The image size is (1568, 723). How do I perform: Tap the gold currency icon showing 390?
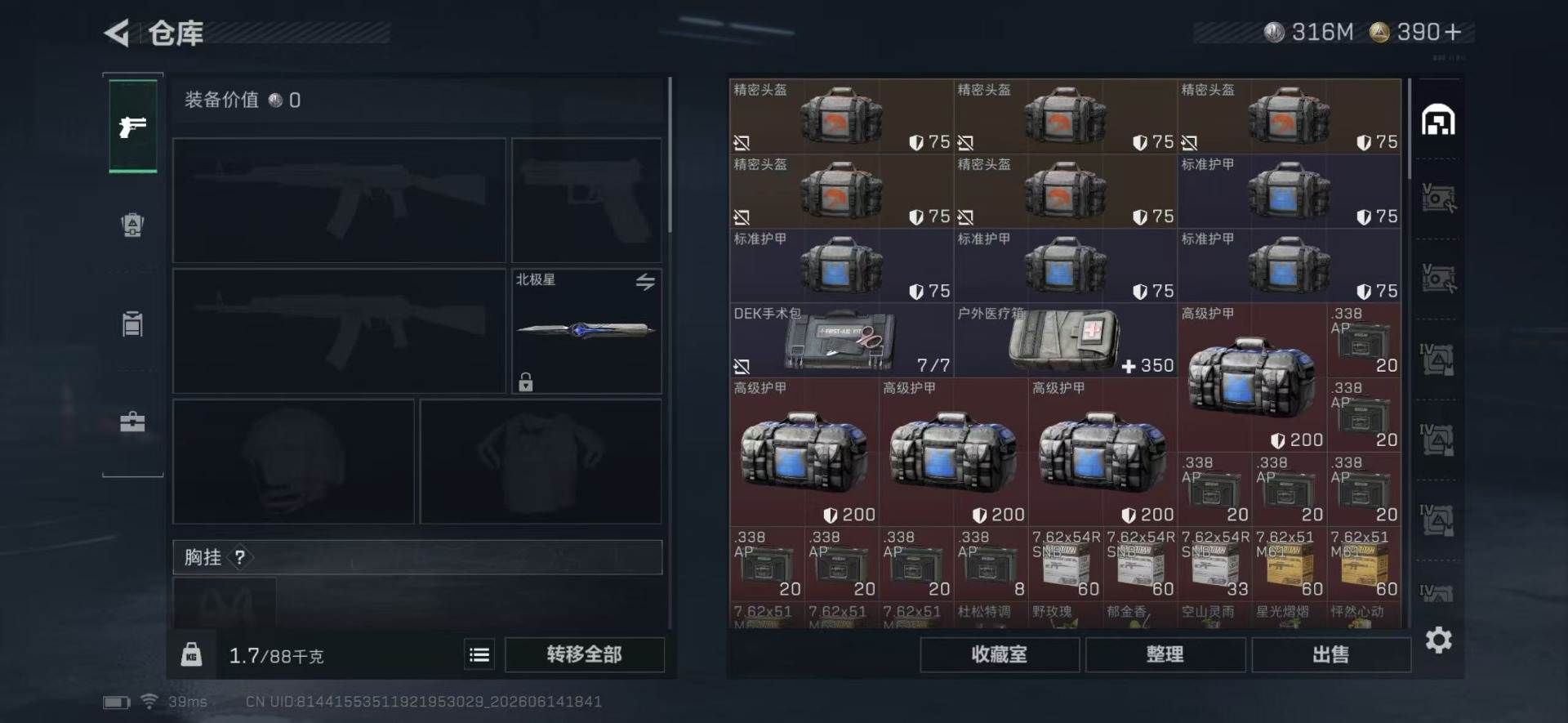(1379, 33)
